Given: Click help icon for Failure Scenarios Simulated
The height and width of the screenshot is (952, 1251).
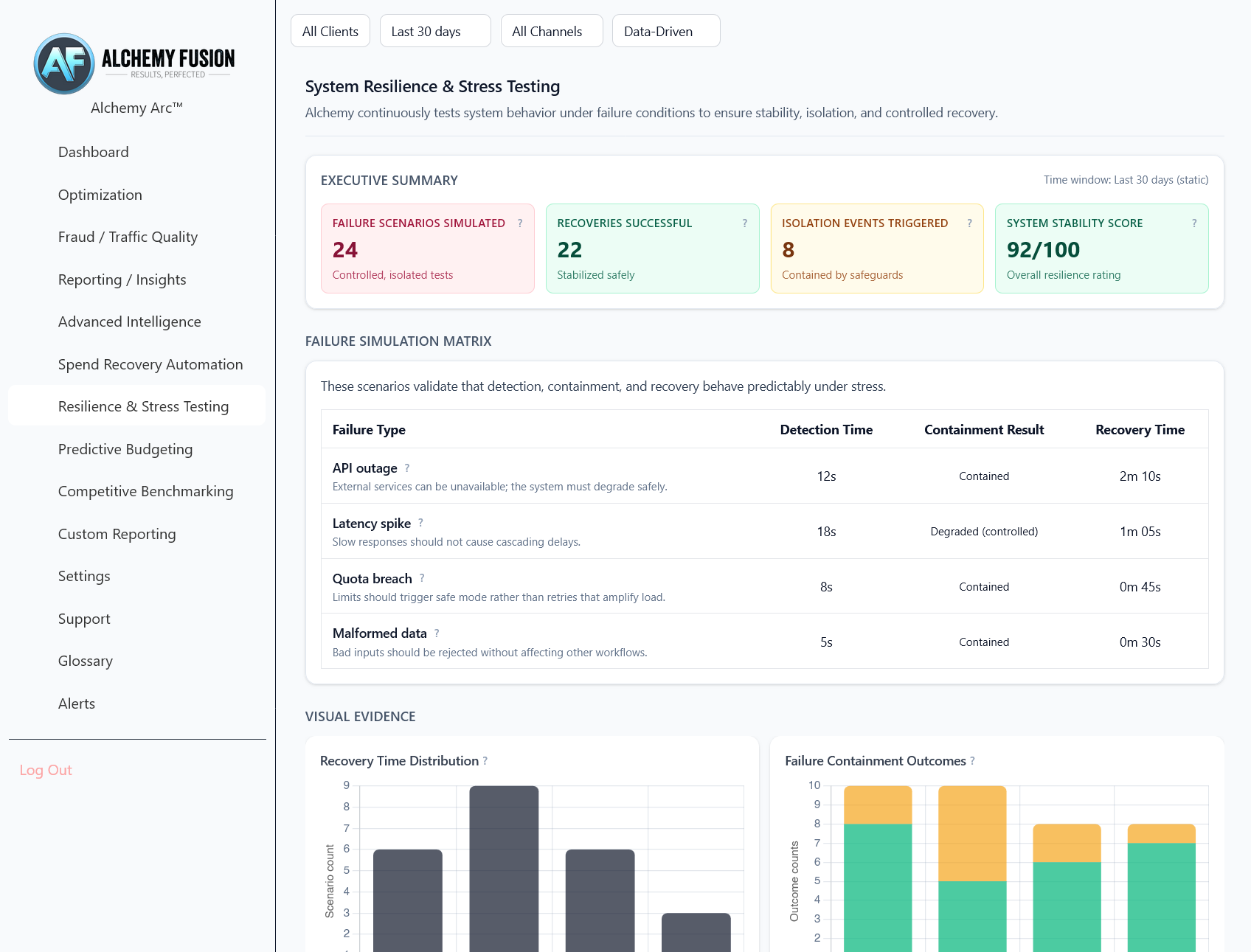Looking at the screenshot, I should pyautogui.click(x=520, y=223).
